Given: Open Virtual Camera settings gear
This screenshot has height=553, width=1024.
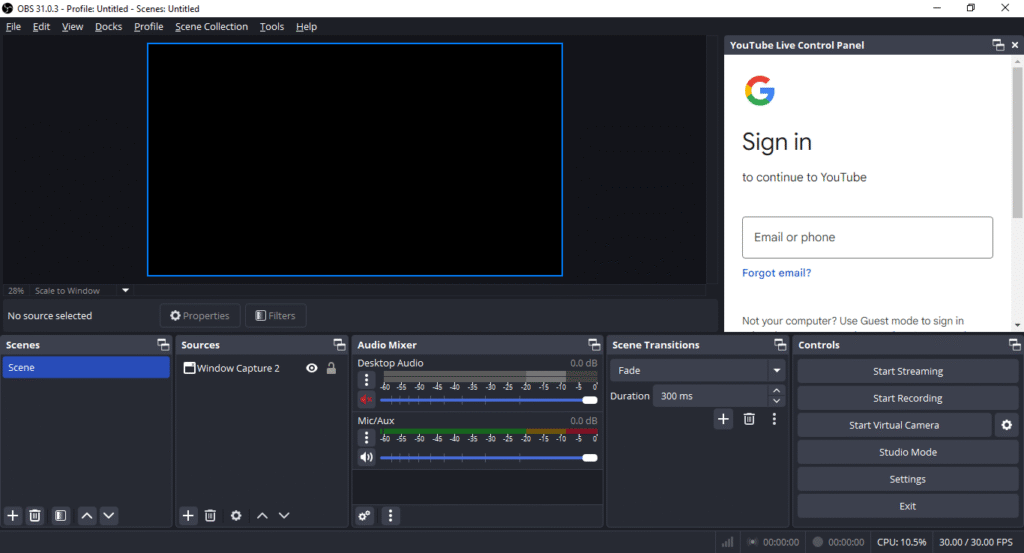Looking at the screenshot, I should pyautogui.click(x=1006, y=425).
